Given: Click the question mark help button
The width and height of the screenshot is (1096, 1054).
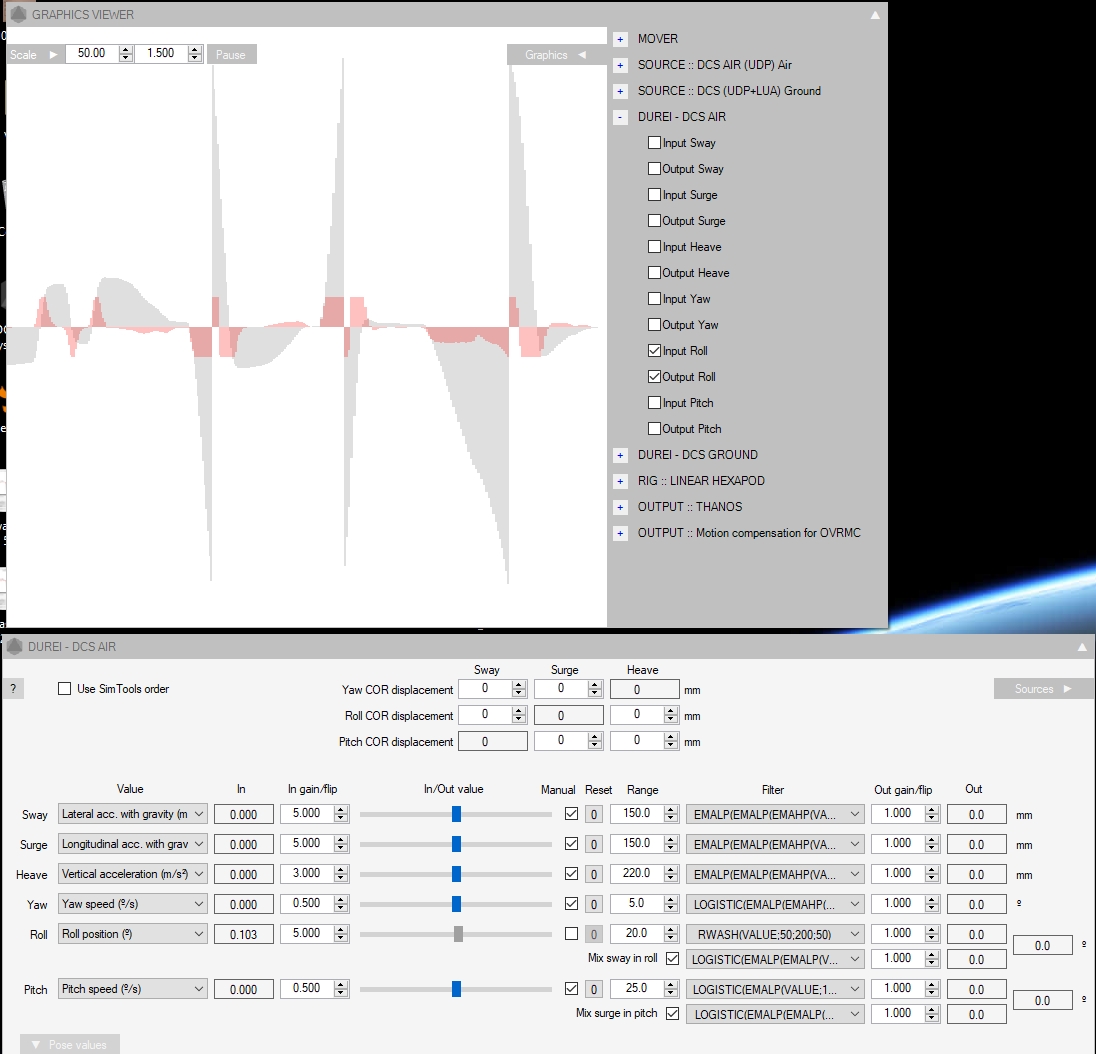Looking at the screenshot, I should click(x=12, y=689).
